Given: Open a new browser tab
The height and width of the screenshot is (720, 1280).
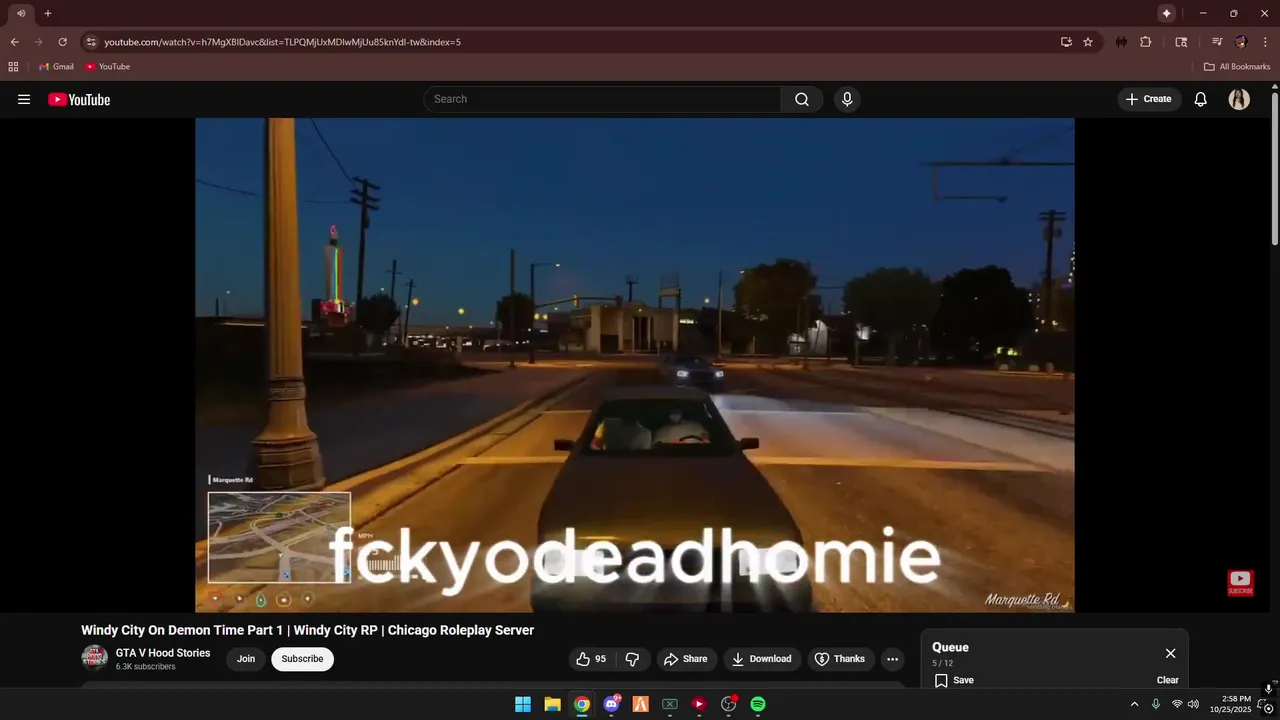Looking at the screenshot, I should 47,13.
